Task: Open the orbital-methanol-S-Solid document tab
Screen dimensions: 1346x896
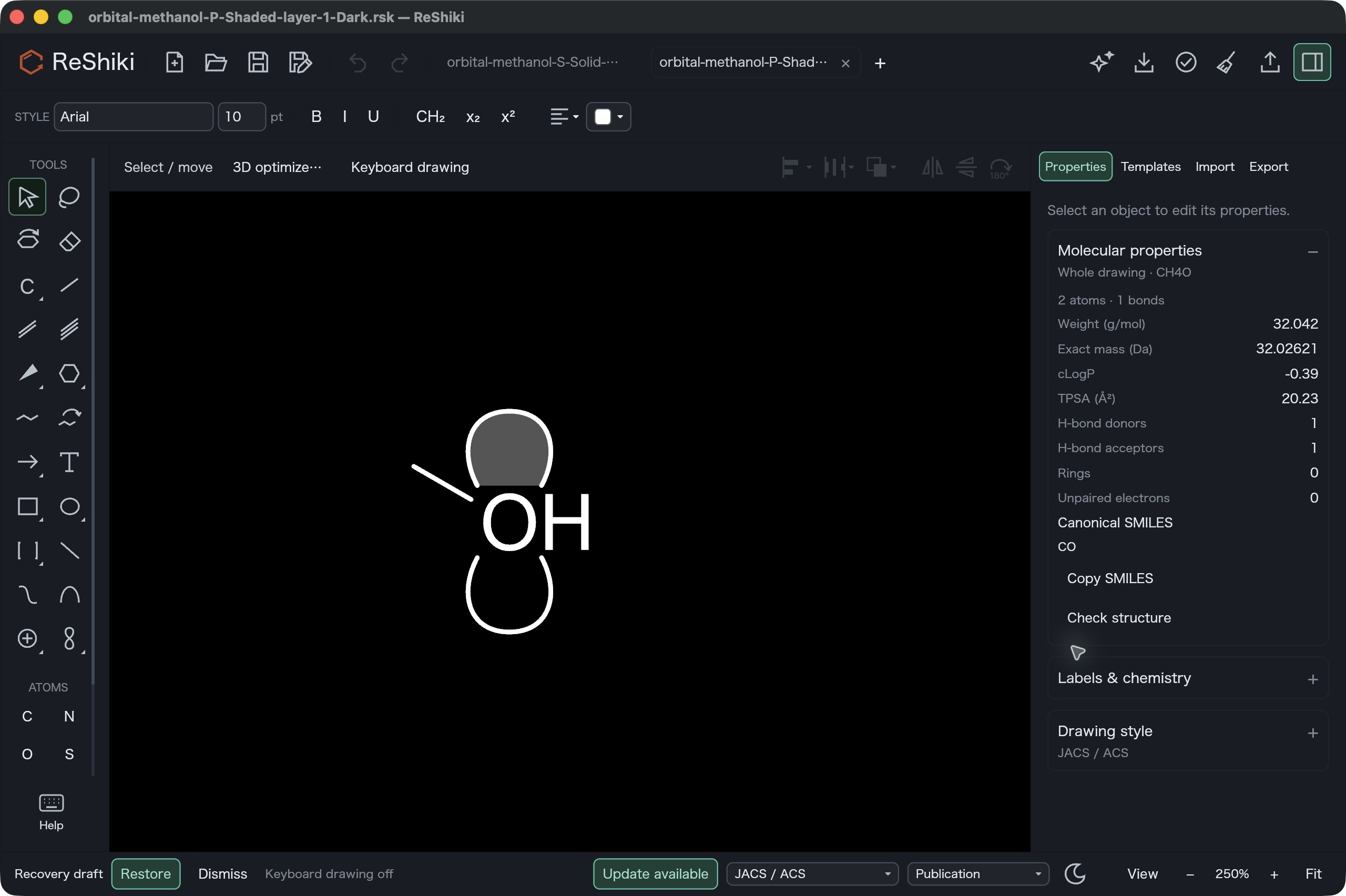Action: pyautogui.click(x=533, y=62)
